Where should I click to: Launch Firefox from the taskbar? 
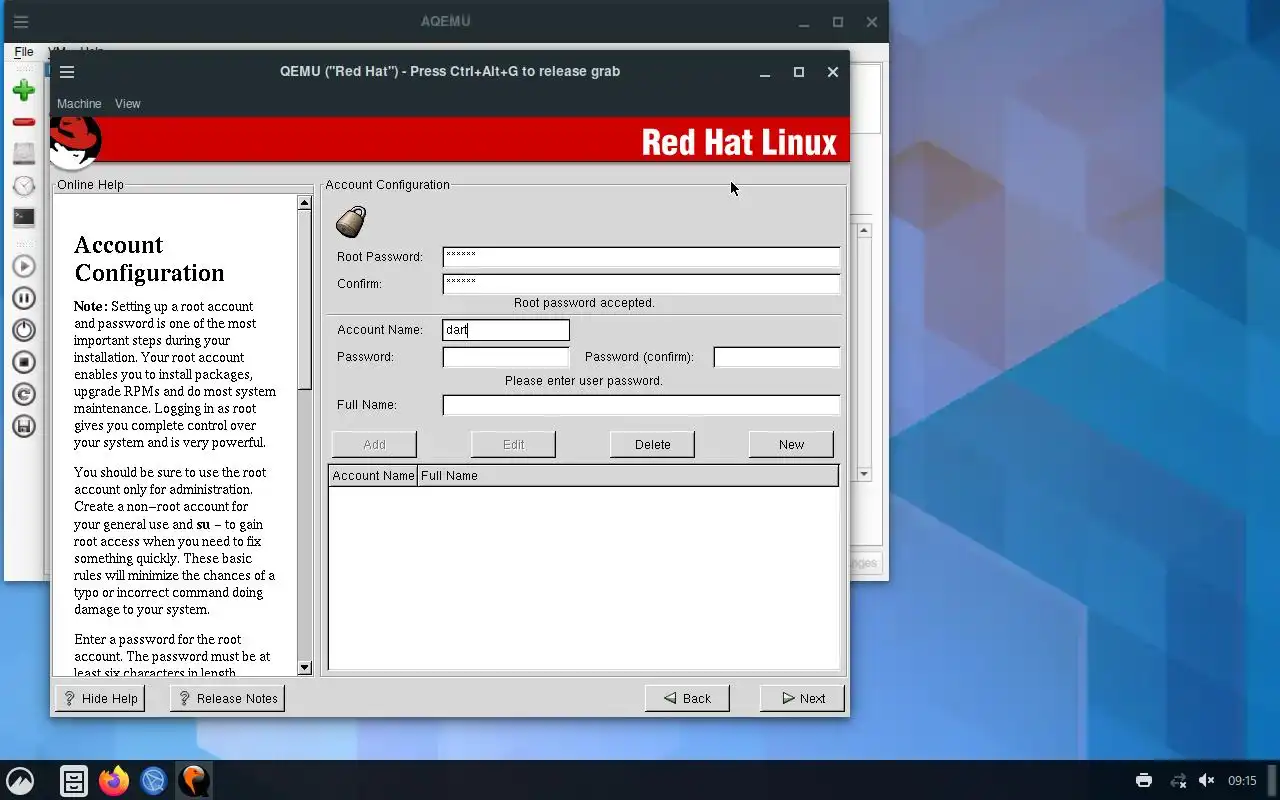pos(114,781)
